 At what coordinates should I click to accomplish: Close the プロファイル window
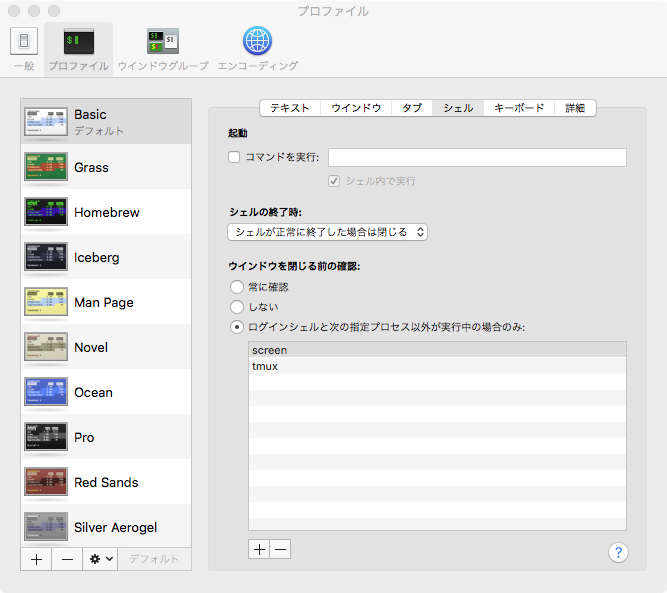tap(14, 11)
